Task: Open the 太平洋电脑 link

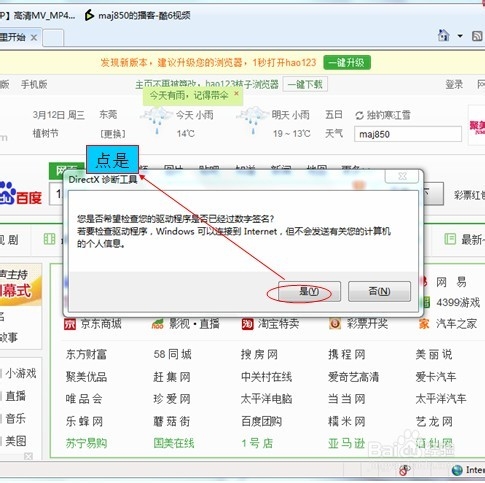Action: point(266,399)
